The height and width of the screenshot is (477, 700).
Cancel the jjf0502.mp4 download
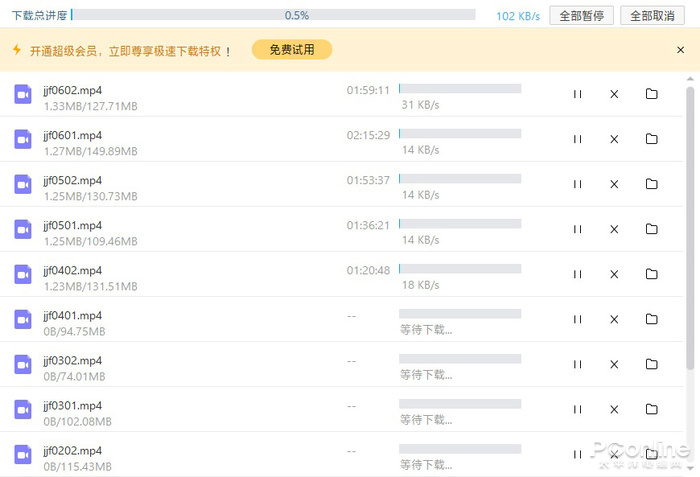click(x=614, y=184)
